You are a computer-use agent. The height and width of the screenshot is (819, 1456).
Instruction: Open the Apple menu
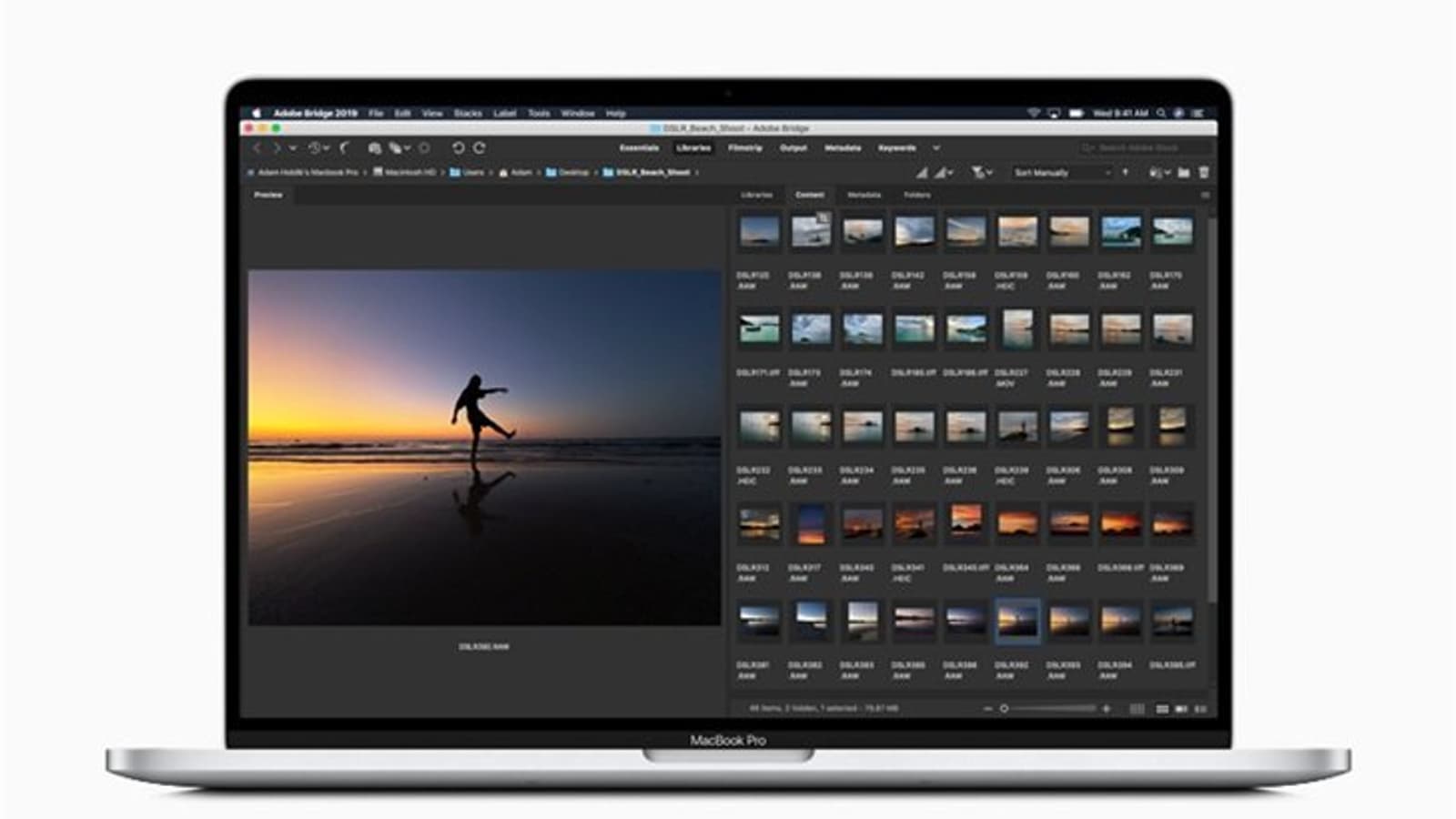pyautogui.click(x=257, y=113)
